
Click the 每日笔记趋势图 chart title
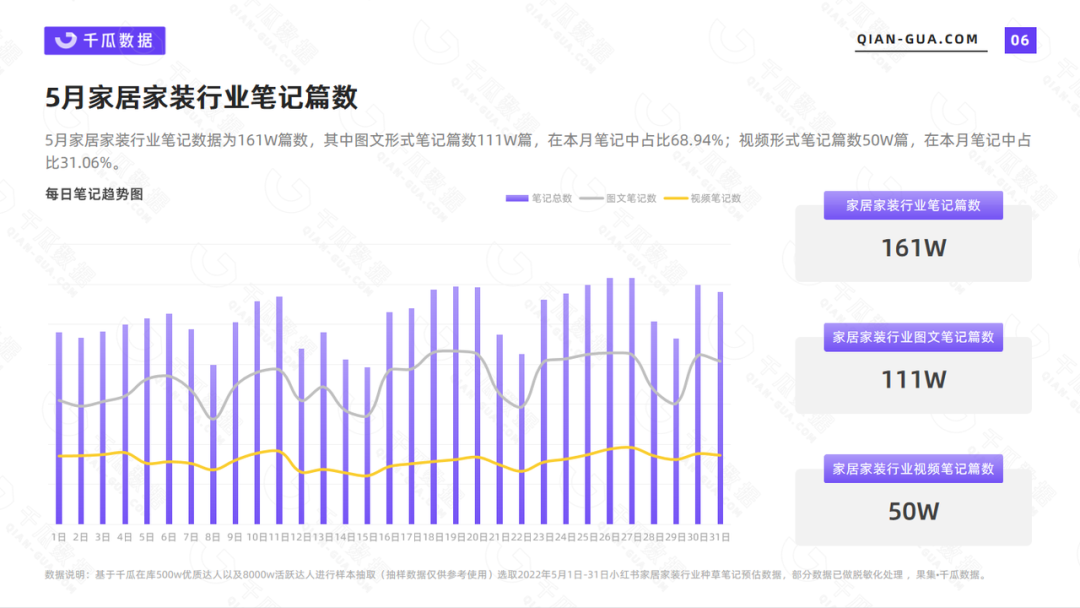click(94, 194)
